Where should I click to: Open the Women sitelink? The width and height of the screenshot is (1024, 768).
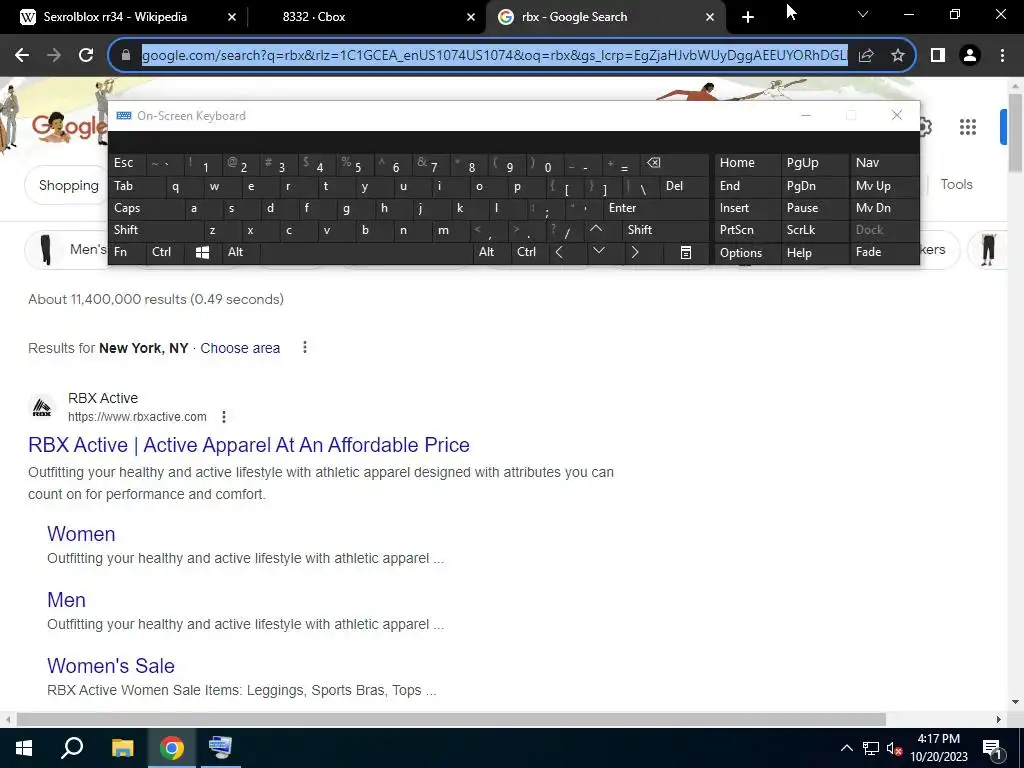(81, 534)
